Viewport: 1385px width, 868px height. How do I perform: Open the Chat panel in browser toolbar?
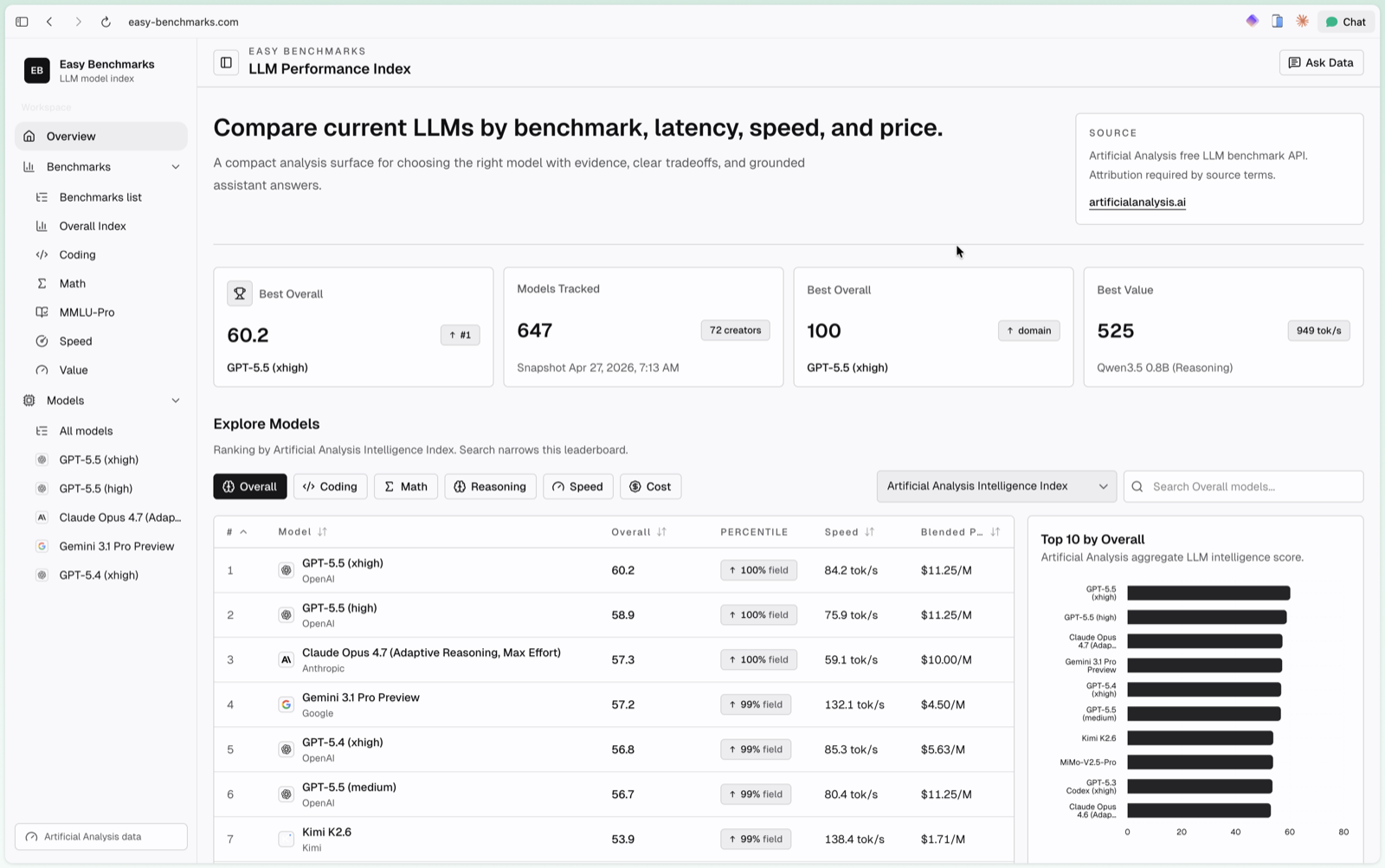click(x=1345, y=22)
